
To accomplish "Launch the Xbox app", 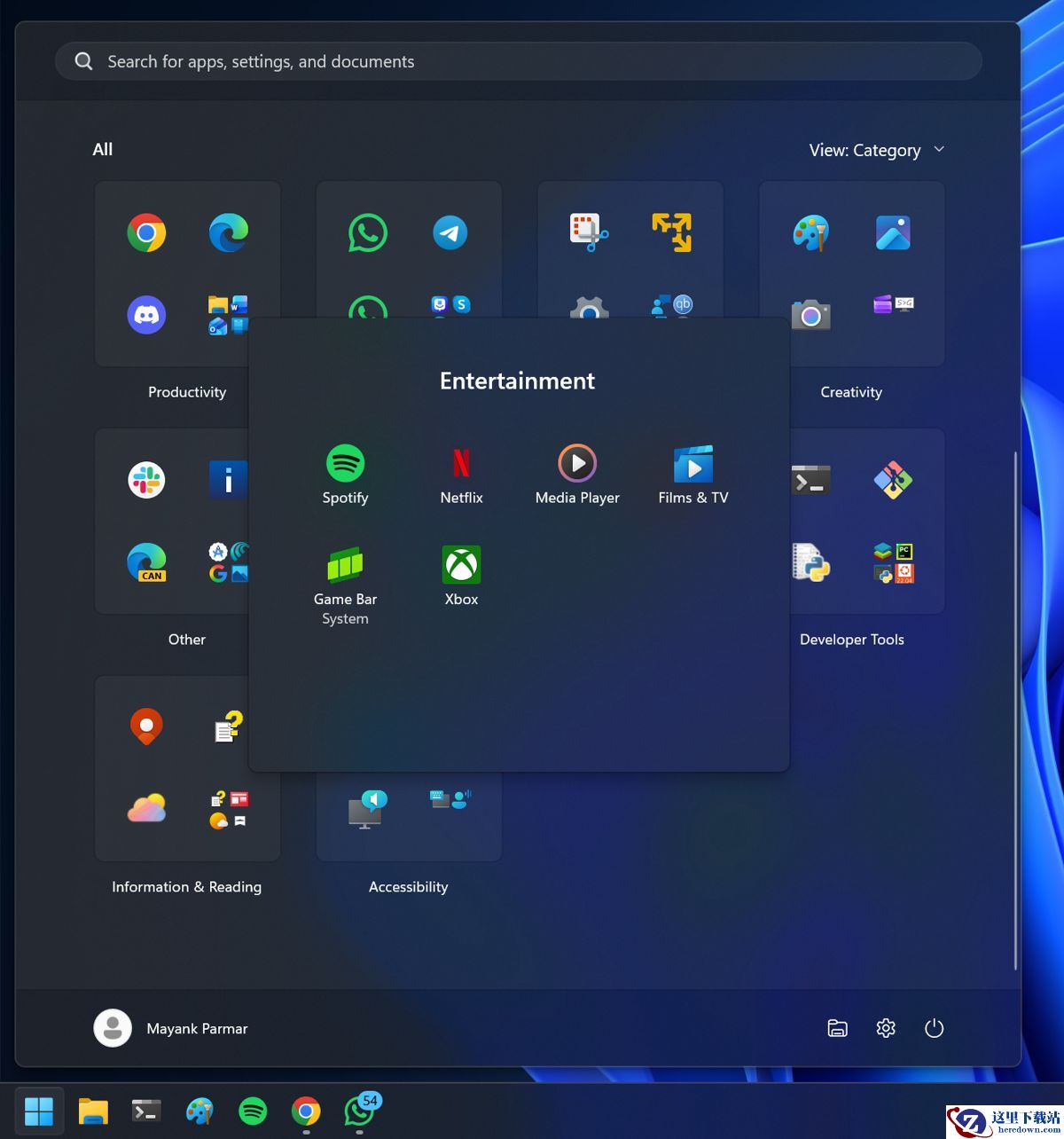I will (461, 565).
